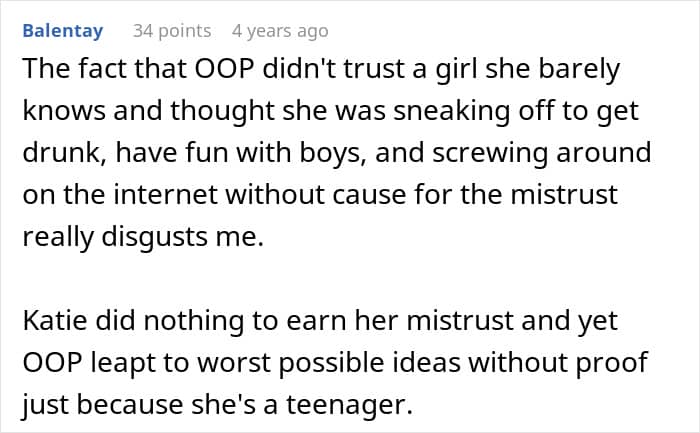The width and height of the screenshot is (700, 433).
Task: Open the Balentay user profile link
Action: tap(62, 31)
